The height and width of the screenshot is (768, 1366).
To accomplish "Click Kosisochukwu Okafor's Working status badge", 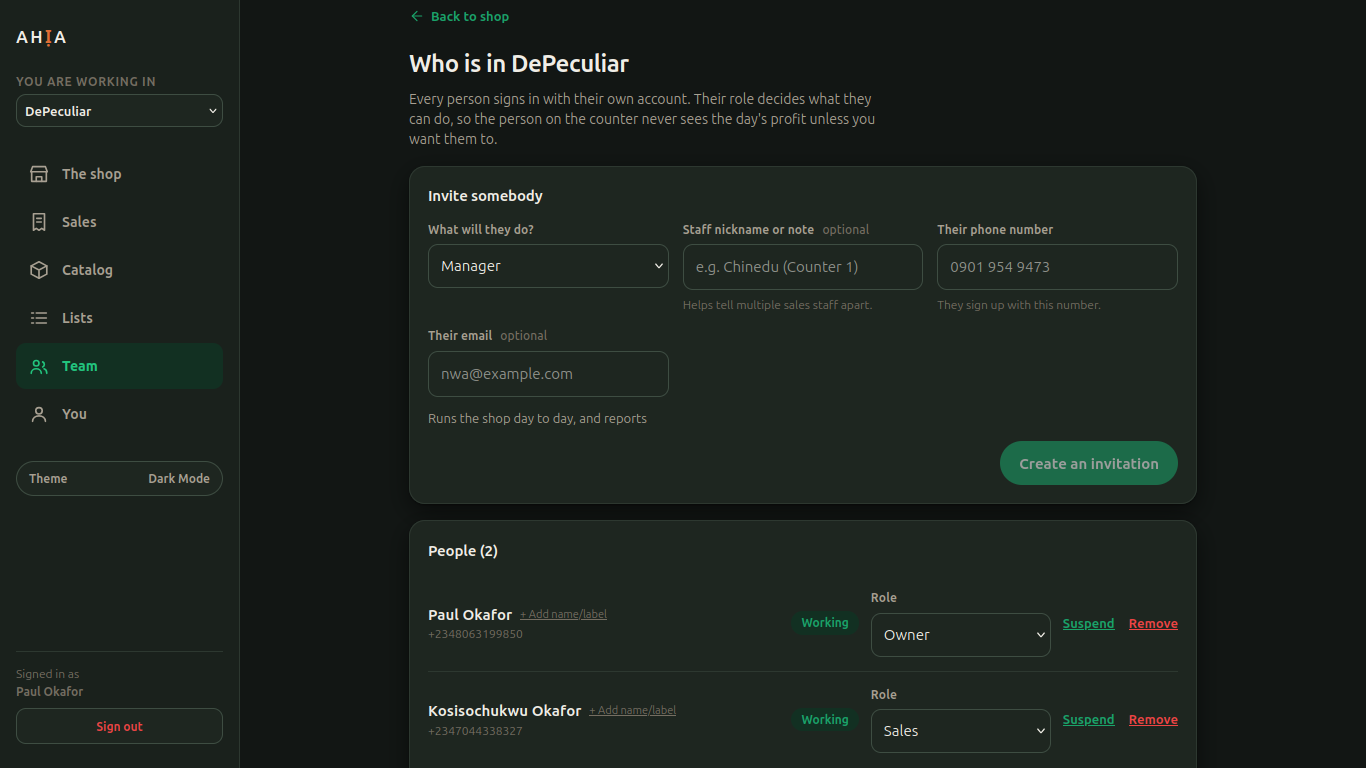I will (x=825, y=719).
